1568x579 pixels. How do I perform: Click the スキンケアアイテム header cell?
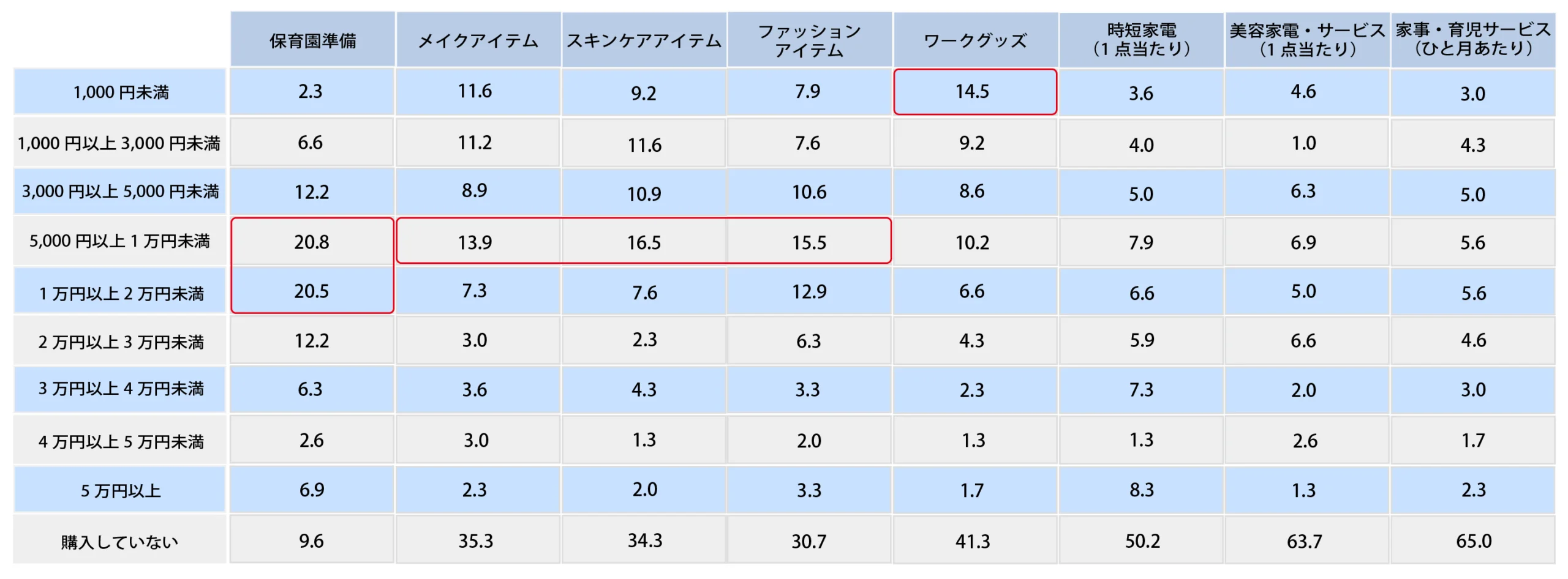[x=644, y=39]
